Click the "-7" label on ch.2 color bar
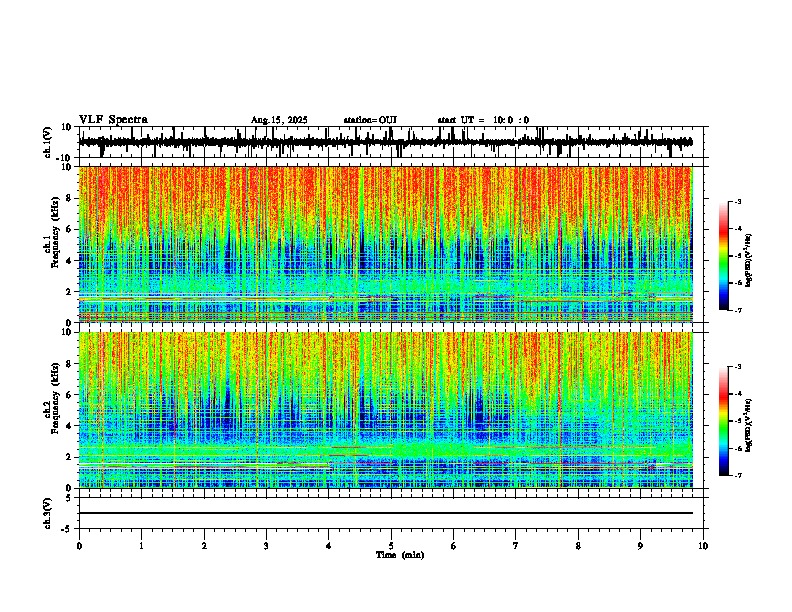The width and height of the screenshot is (792, 612). coord(738,475)
